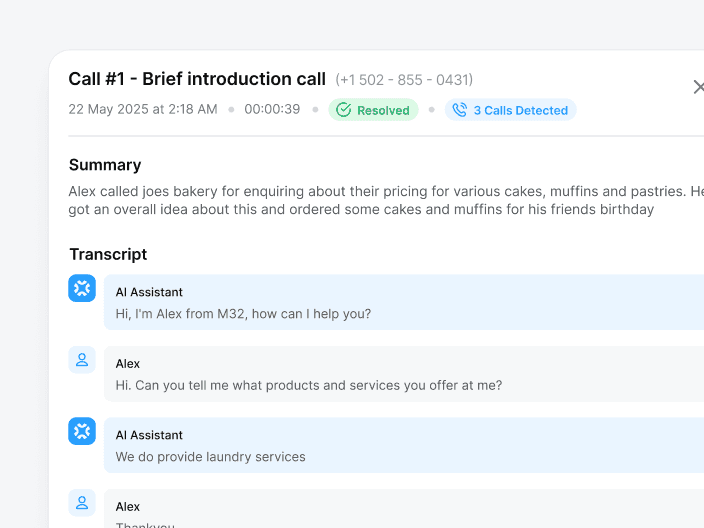This screenshot has height=528, width=704.
Task: Click the phone icon in Calls Detected badge
Action: click(460, 110)
